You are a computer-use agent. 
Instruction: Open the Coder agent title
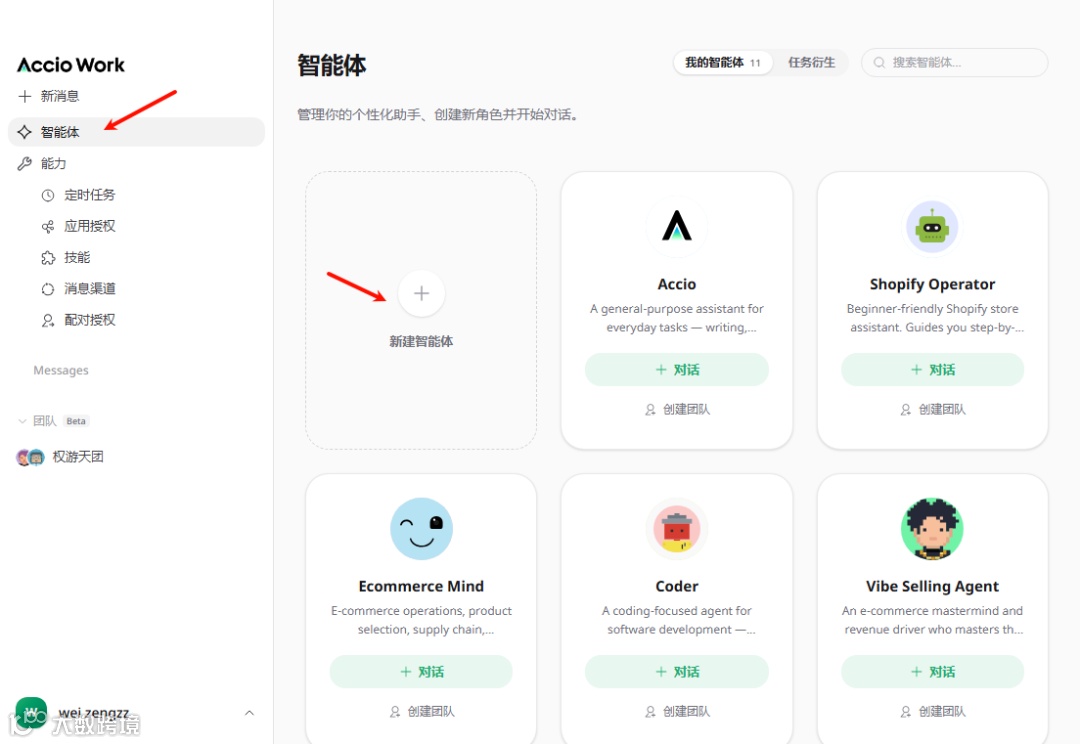point(677,586)
